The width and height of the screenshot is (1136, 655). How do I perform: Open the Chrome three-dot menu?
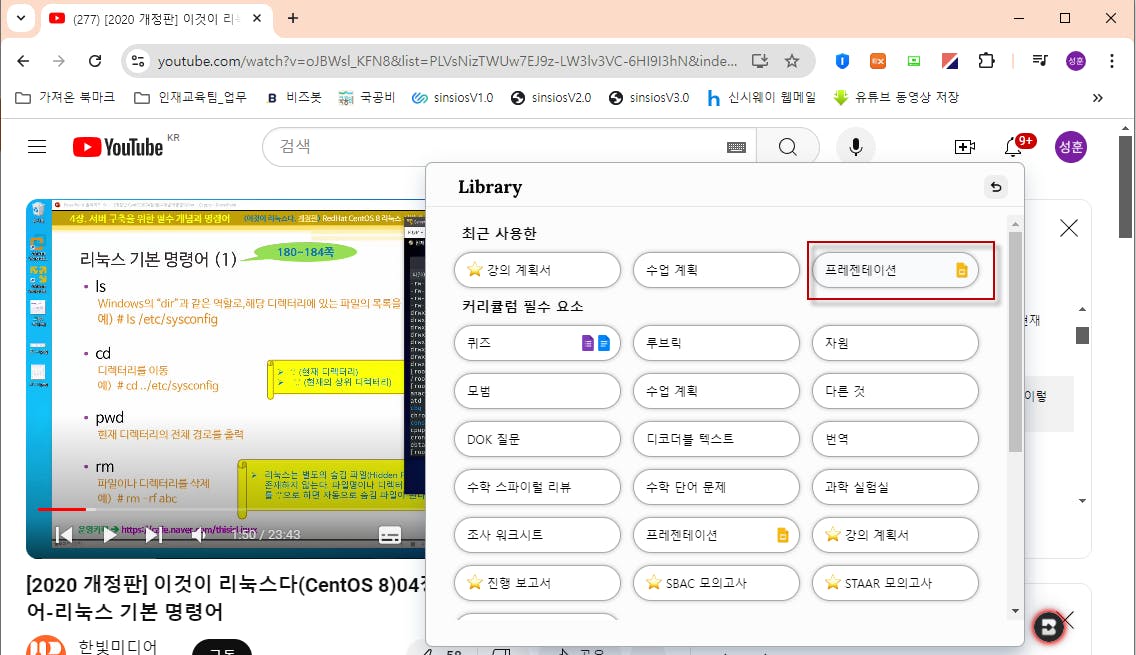click(x=1111, y=61)
